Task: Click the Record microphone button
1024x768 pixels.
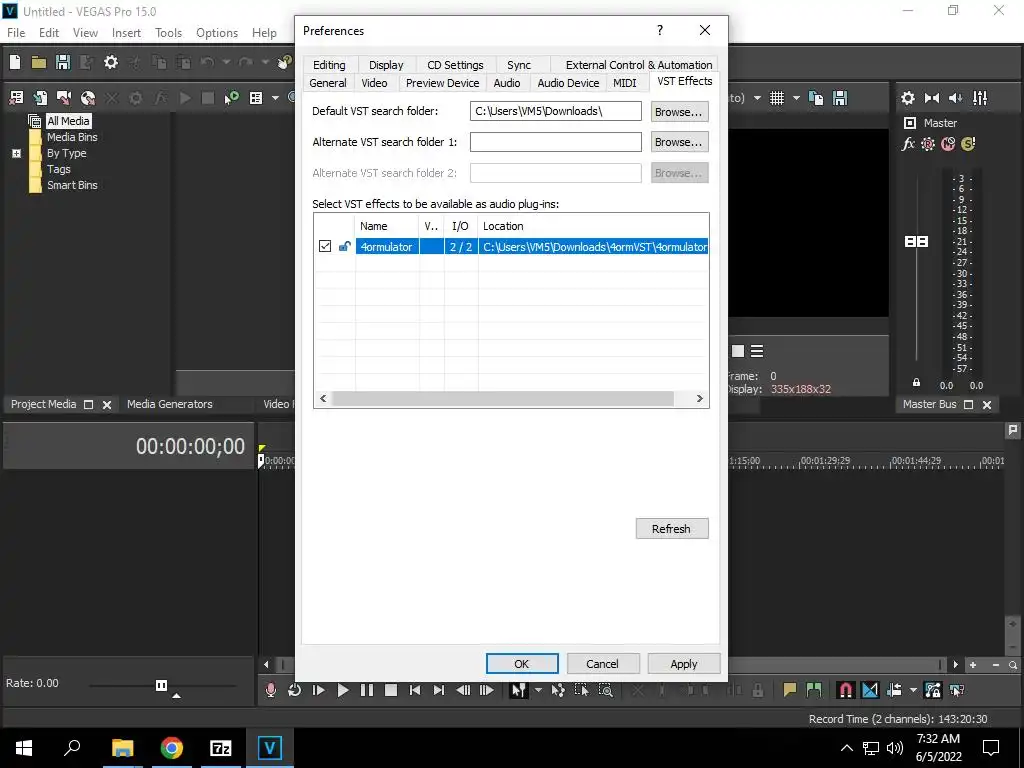Action: (270, 690)
